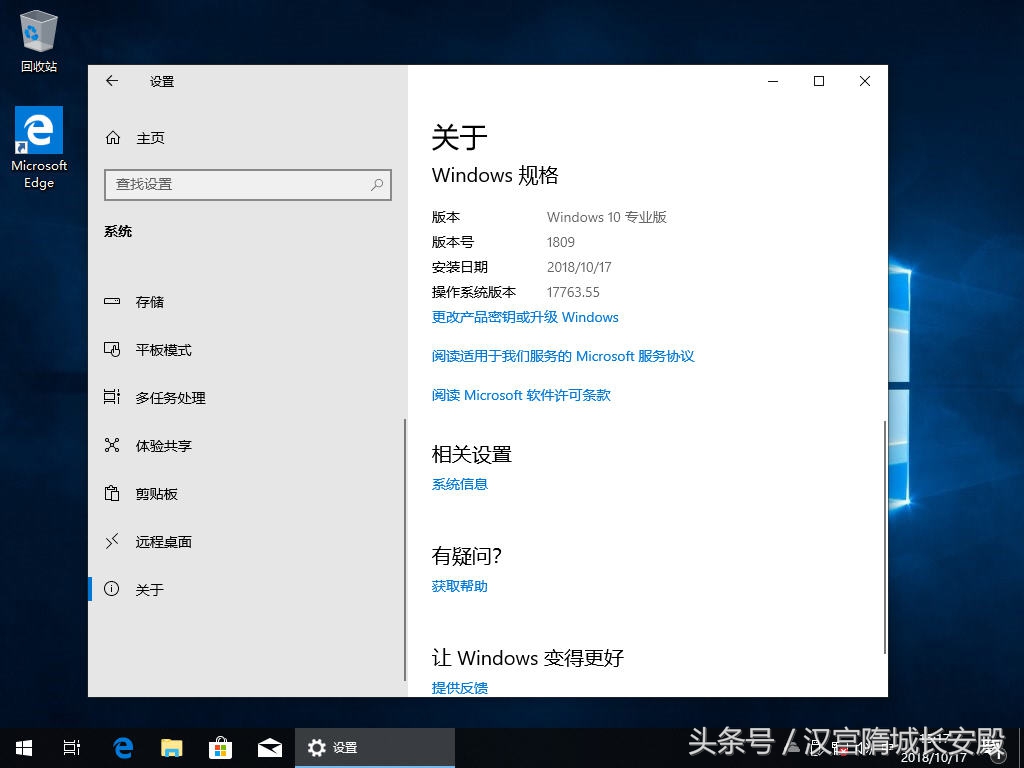The height and width of the screenshot is (768, 1024).
Task: Open the 回收站 Recycle Bin desktop icon
Action: 39,41
